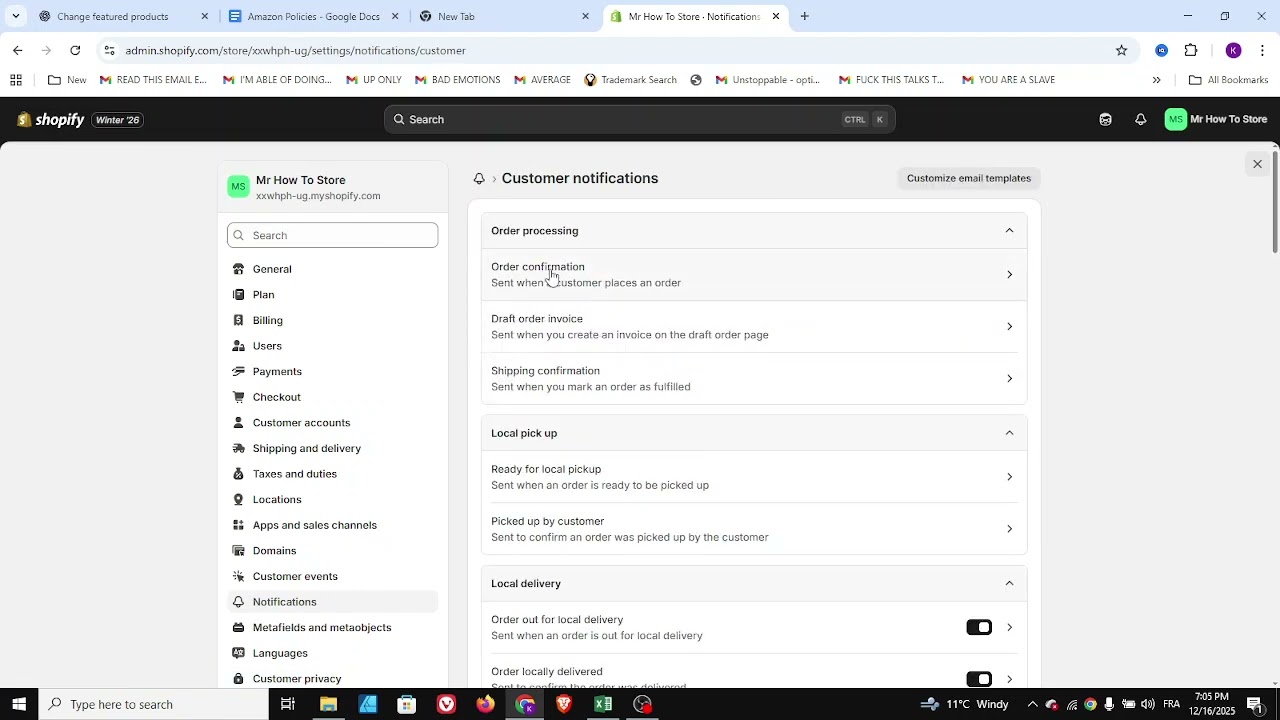Collapse the Local delivery section
1280x720 pixels.
[1009, 583]
